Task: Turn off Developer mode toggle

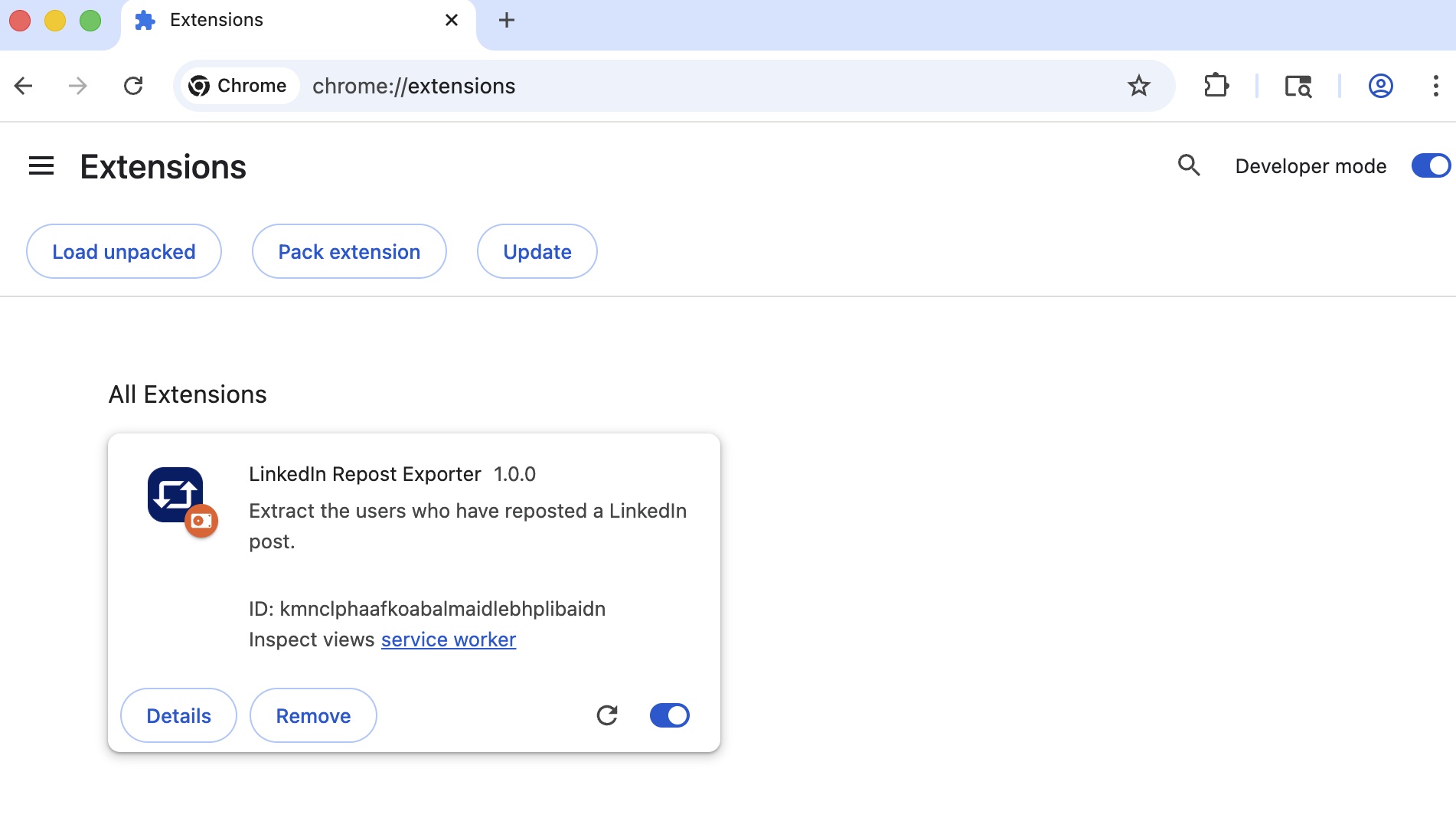Action: (1430, 166)
